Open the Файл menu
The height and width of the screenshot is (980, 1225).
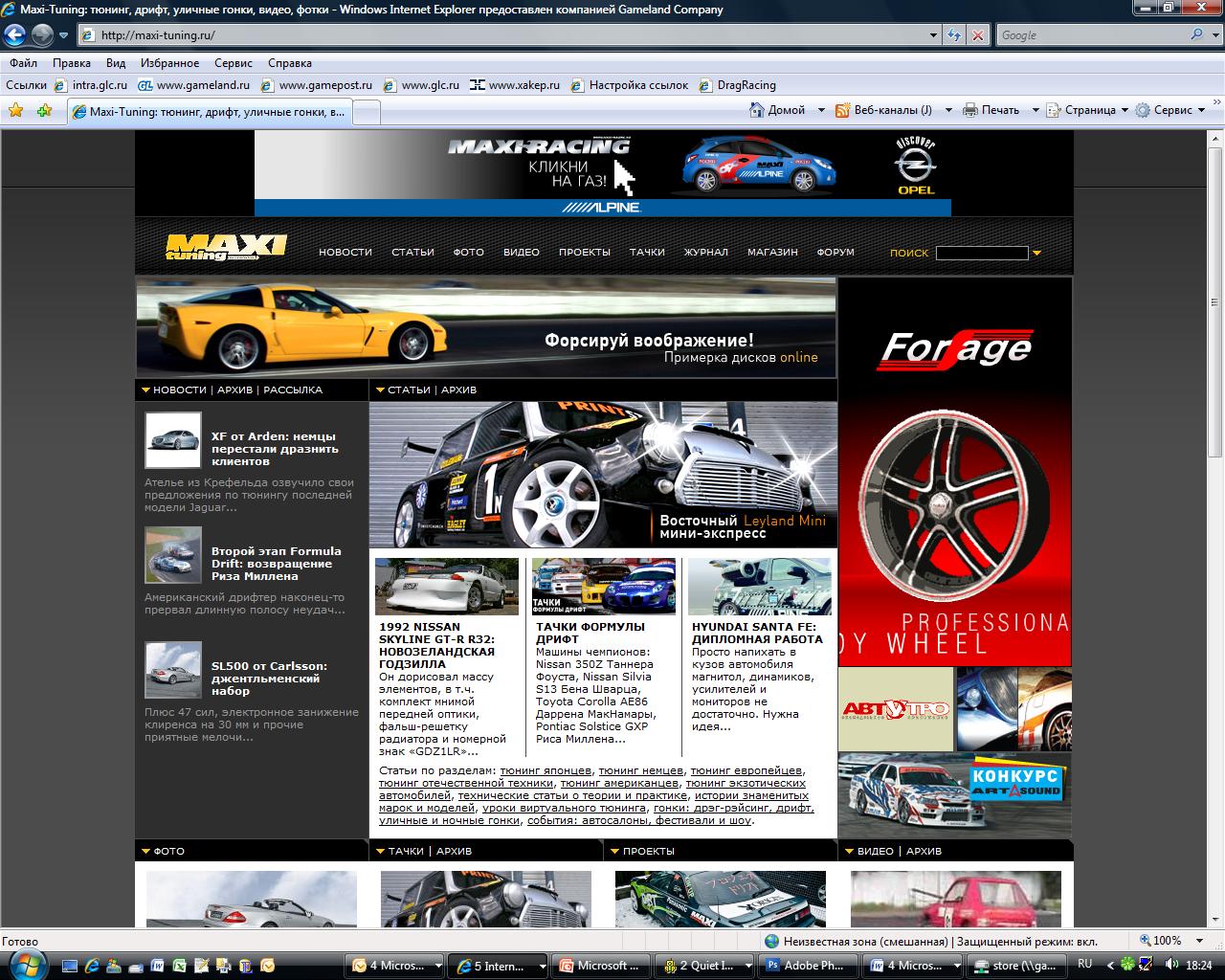(x=24, y=63)
